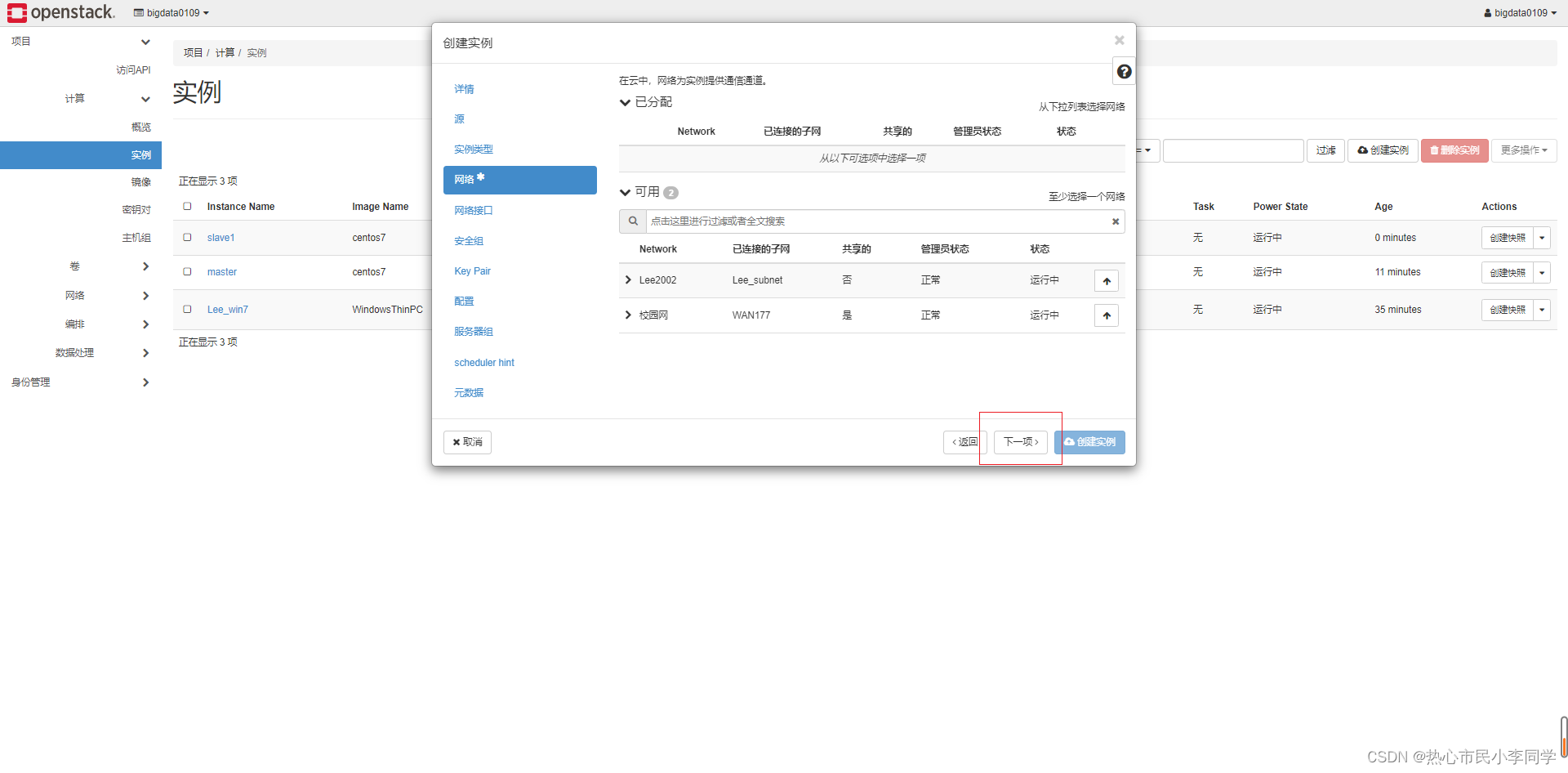
Task: Click the 过滤 filter button
Action: click(x=1325, y=150)
